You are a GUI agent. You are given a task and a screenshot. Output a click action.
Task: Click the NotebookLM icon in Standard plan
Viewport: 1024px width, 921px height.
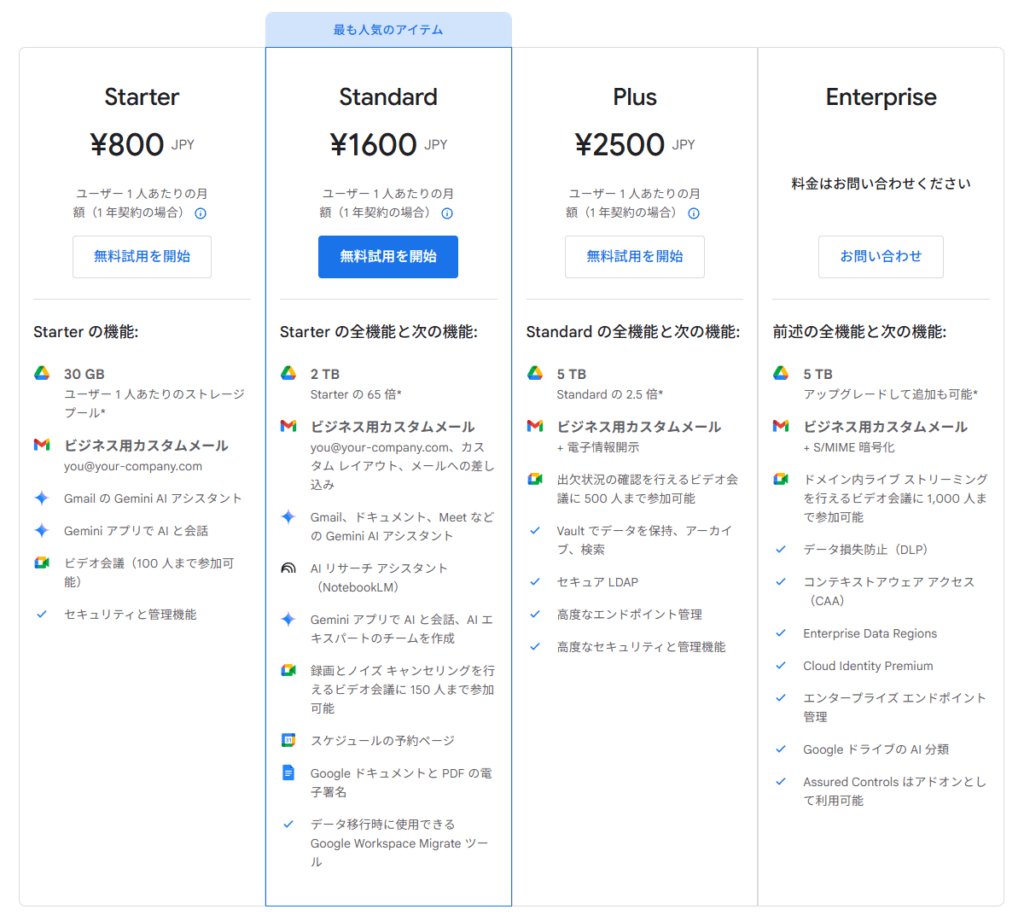[288, 568]
